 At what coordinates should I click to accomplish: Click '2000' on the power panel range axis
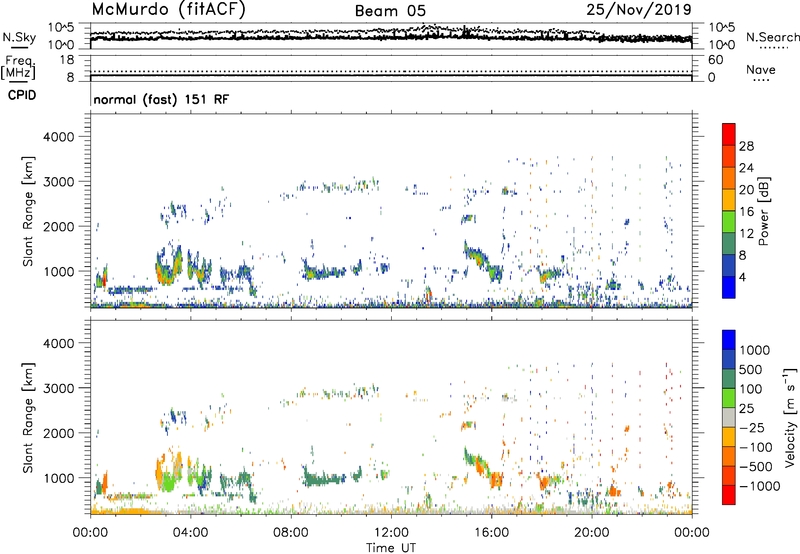point(58,226)
